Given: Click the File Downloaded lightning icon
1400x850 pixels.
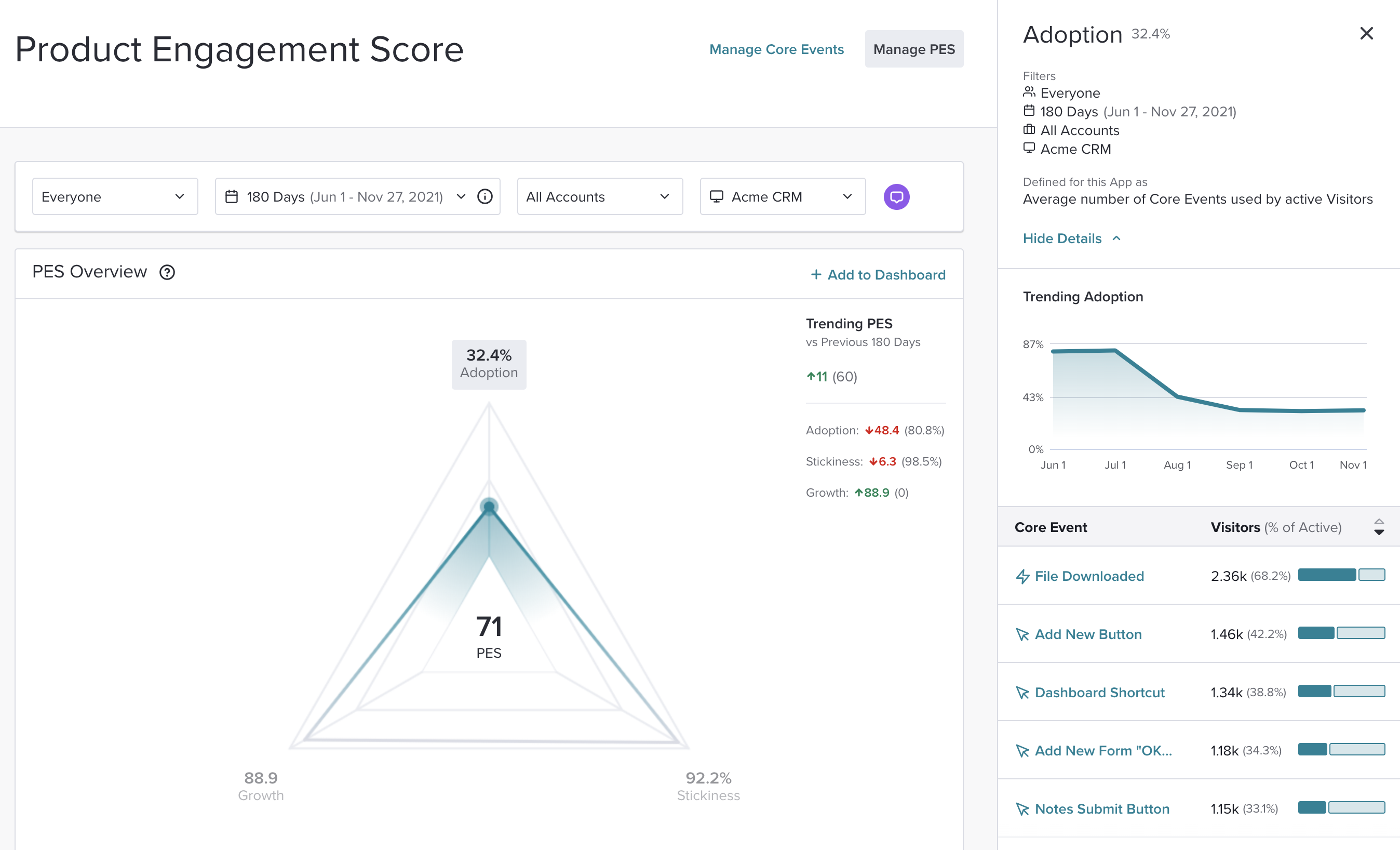Looking at the screenshot, I should point(1022,577).
